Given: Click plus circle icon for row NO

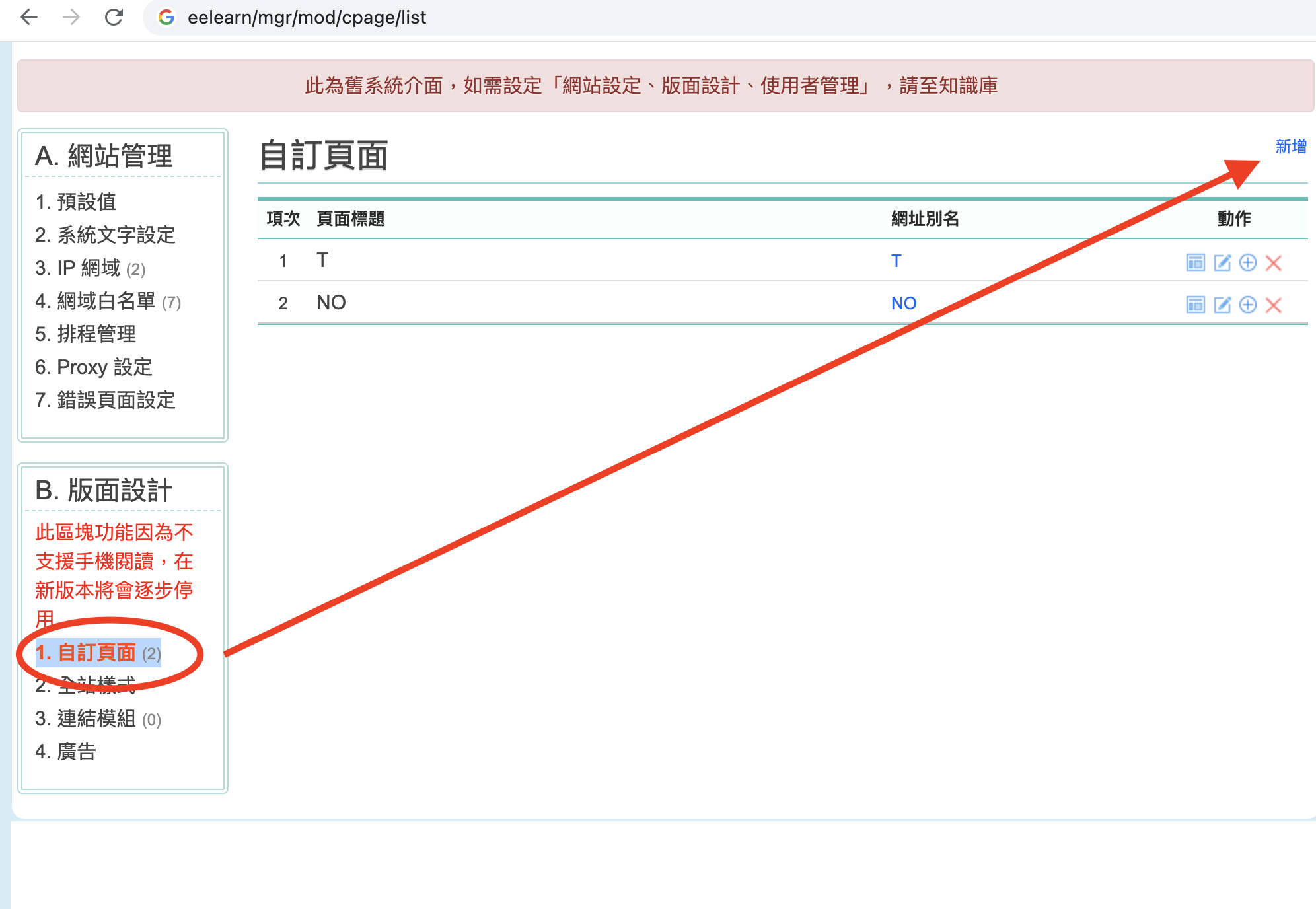Looking at the screenshot, I should 1248,305.
